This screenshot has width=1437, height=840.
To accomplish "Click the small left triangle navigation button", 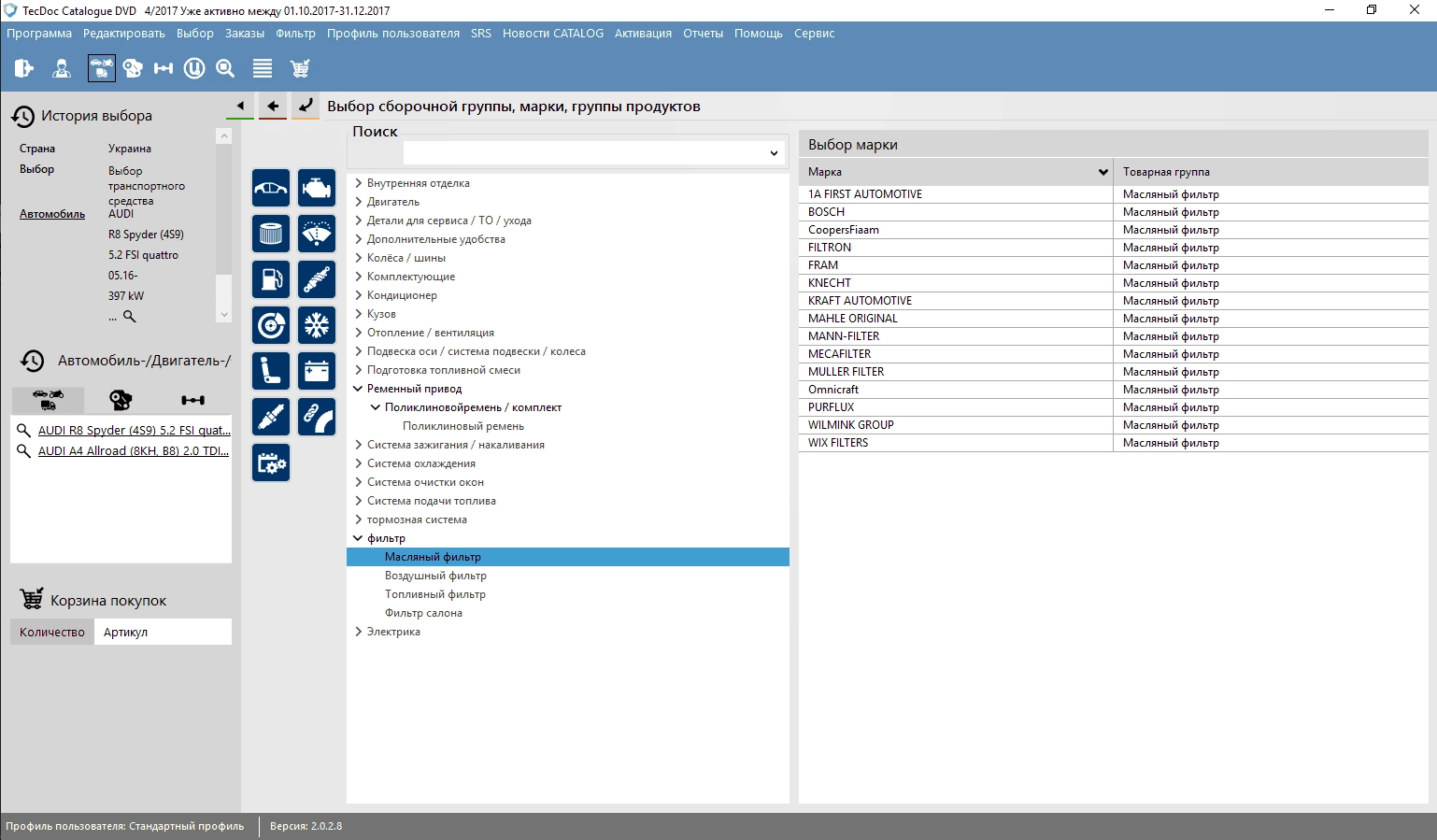I will tap(240, 106).
